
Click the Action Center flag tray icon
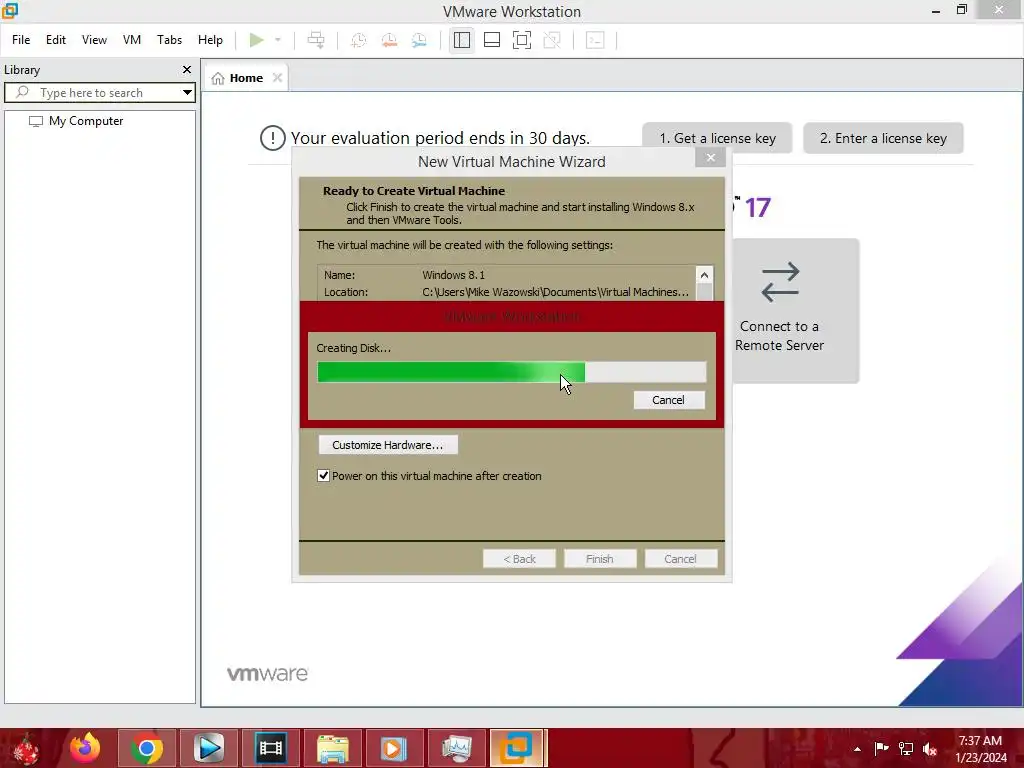pyautogui.click(x=881, y=748)
